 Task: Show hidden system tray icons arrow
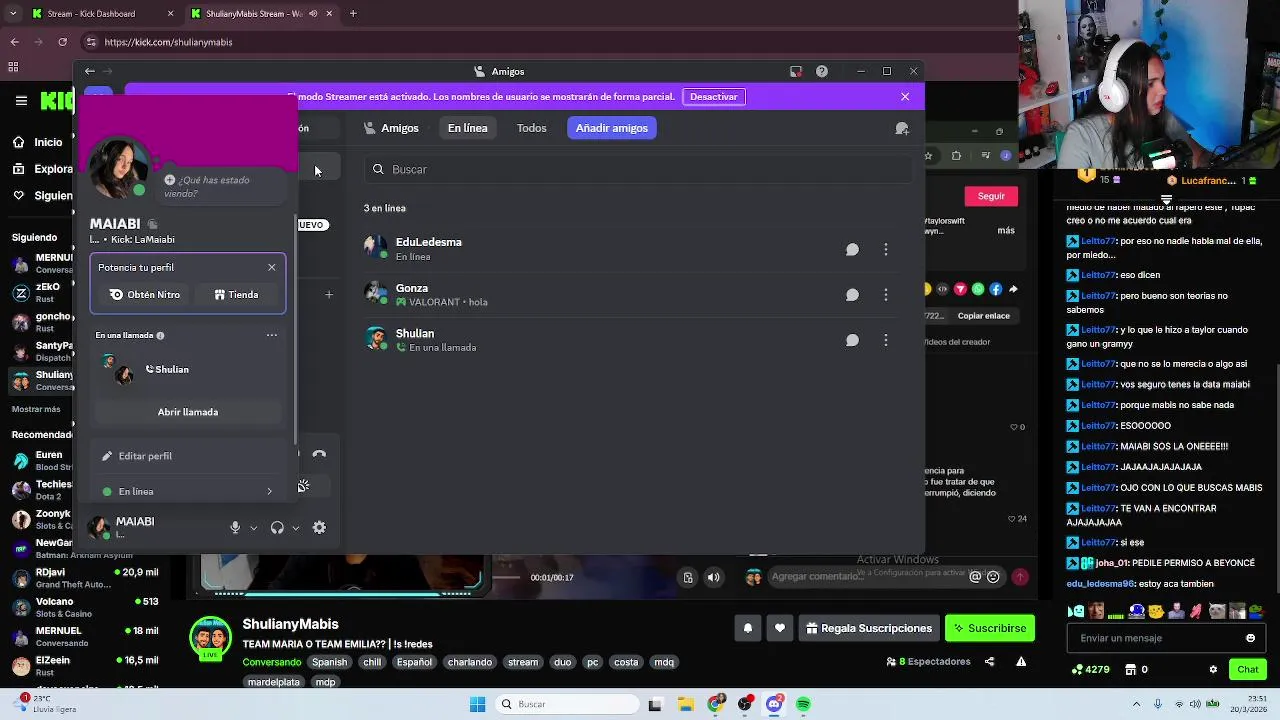coord(1137,704)
